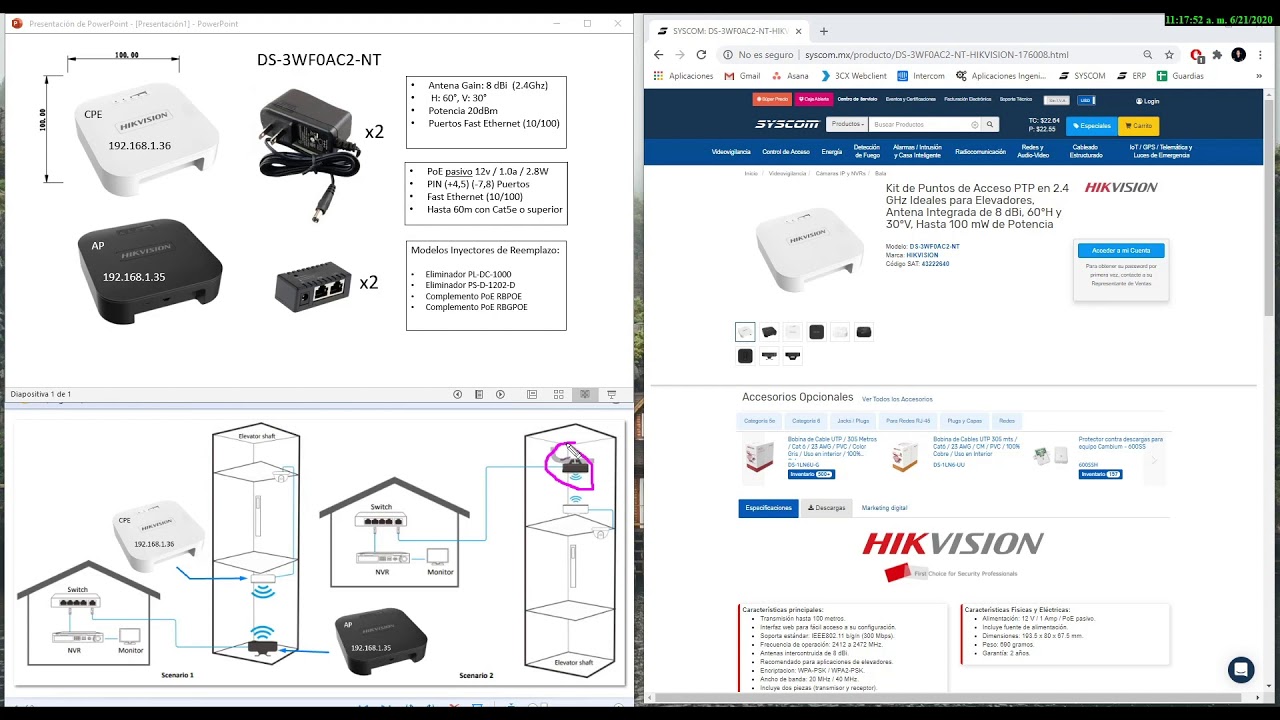Open the Guardias bookmark

(x=1181, y=76)
